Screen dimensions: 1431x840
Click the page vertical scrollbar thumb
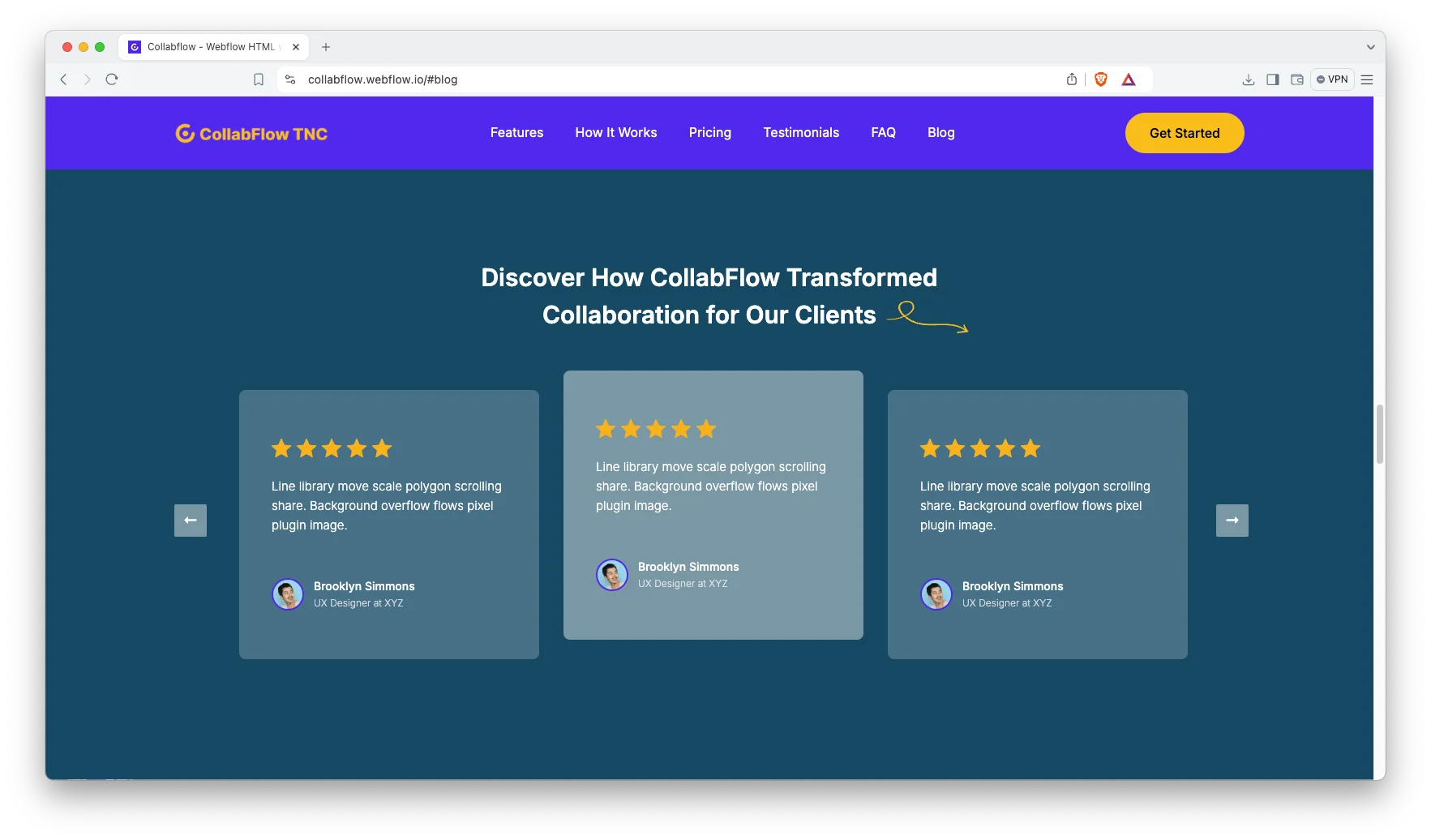1379,434
